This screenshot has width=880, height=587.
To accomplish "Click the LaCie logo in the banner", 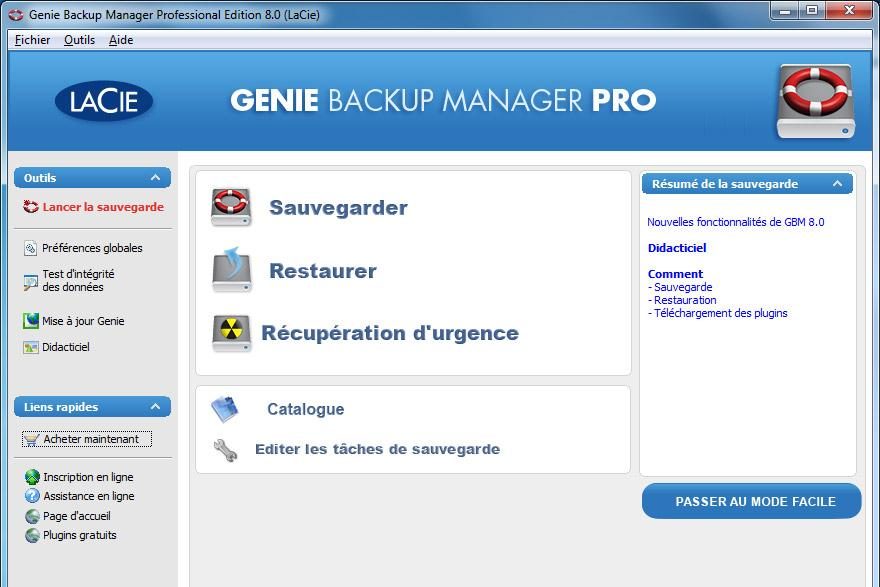I will click(x=104, y=101).
